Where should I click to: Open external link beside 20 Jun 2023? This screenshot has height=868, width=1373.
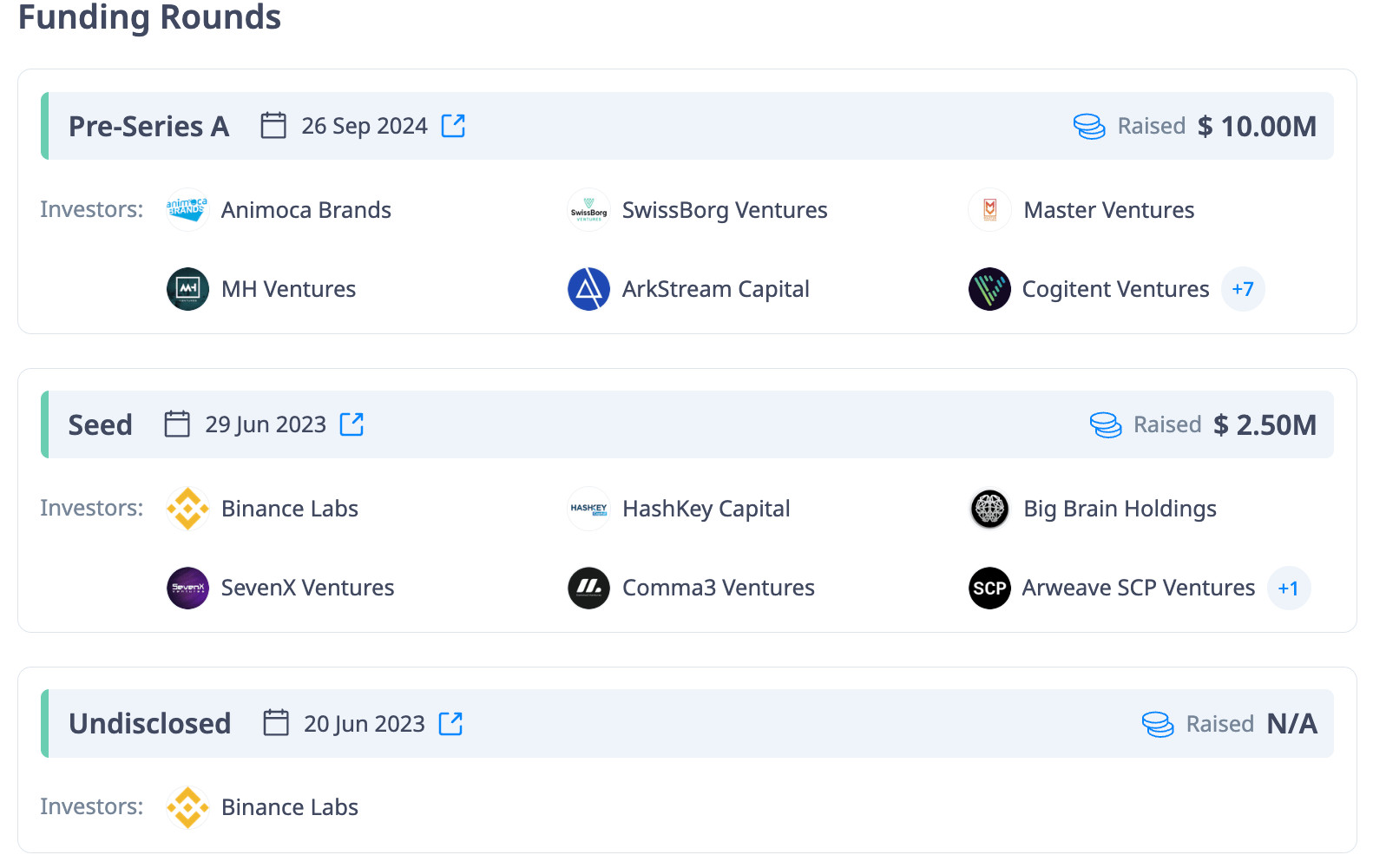coord(450,723)
